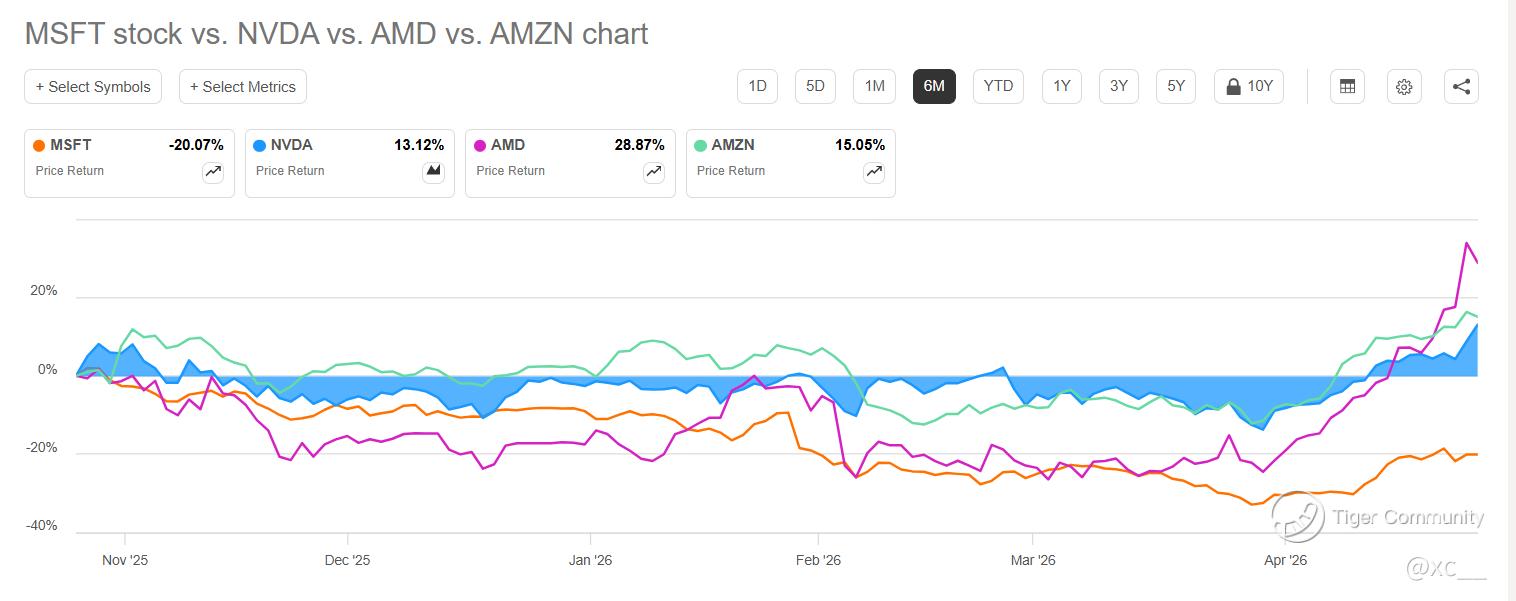Select the 1Y range tab

(1061, 86)
